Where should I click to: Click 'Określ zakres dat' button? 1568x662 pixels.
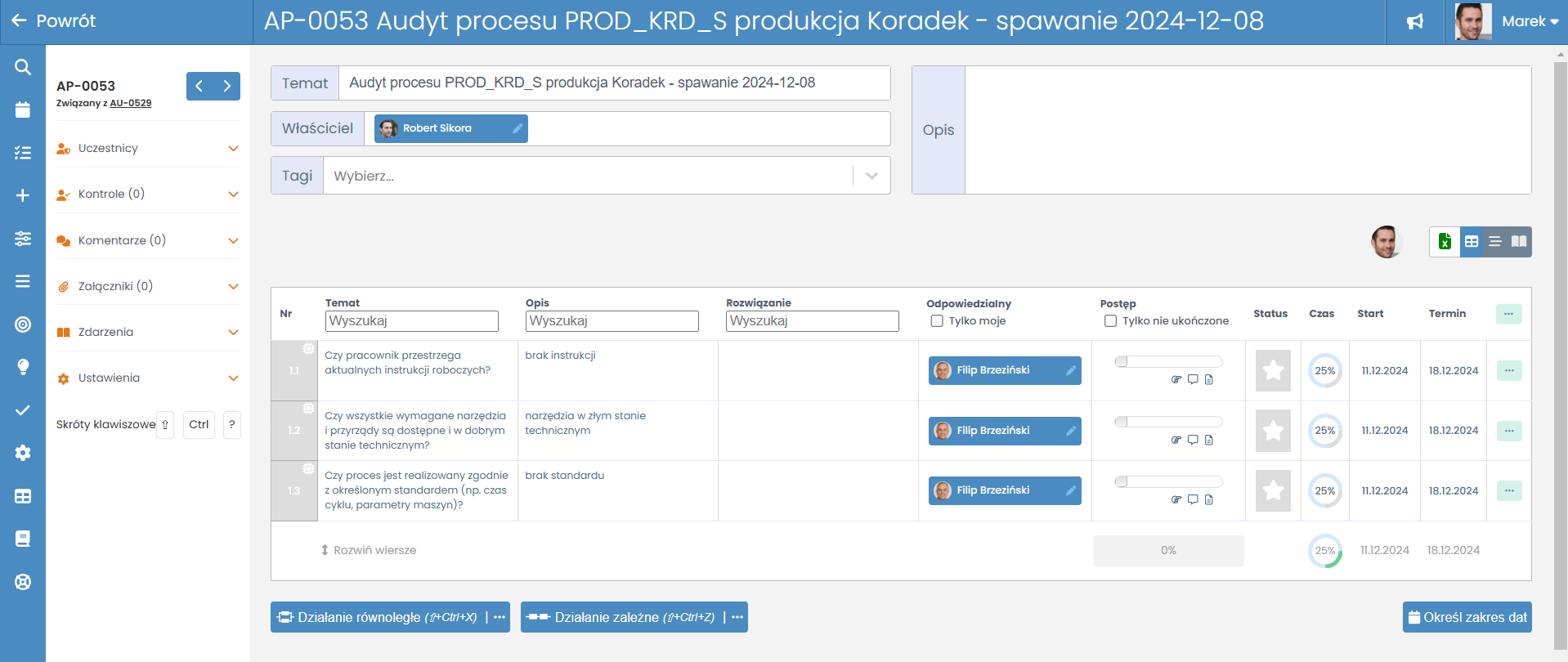[x=1467, y=617]
